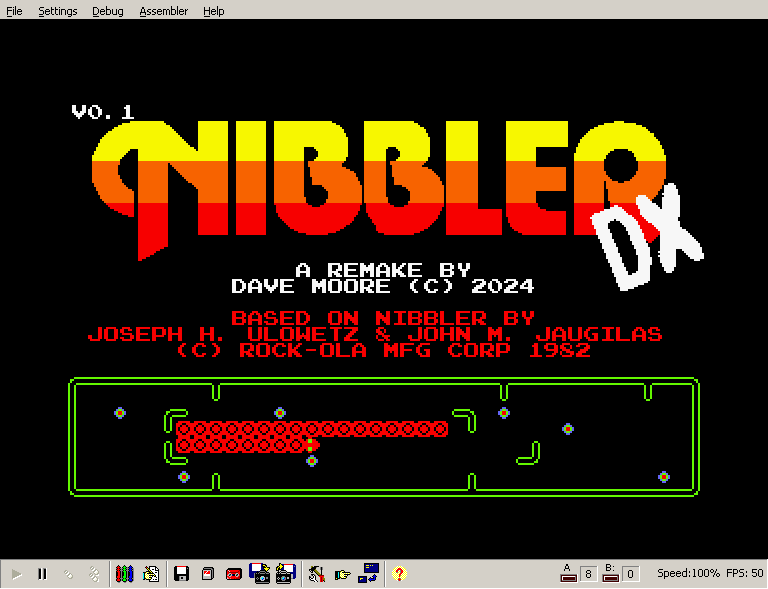Click the hand writing on paper icon
Screen dimensions: 768x589
coord(151,574)
